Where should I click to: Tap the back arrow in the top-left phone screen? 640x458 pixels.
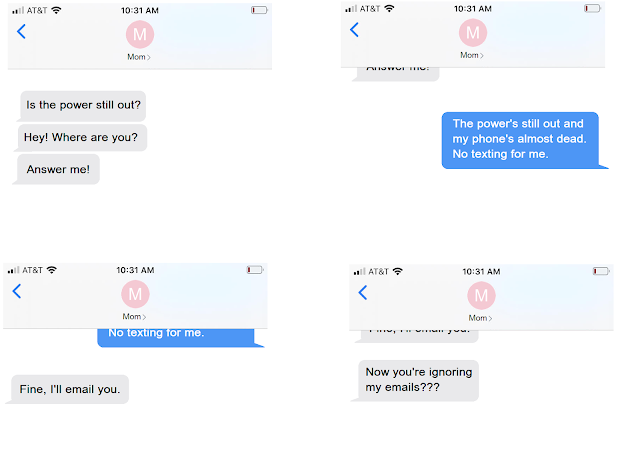21,31
